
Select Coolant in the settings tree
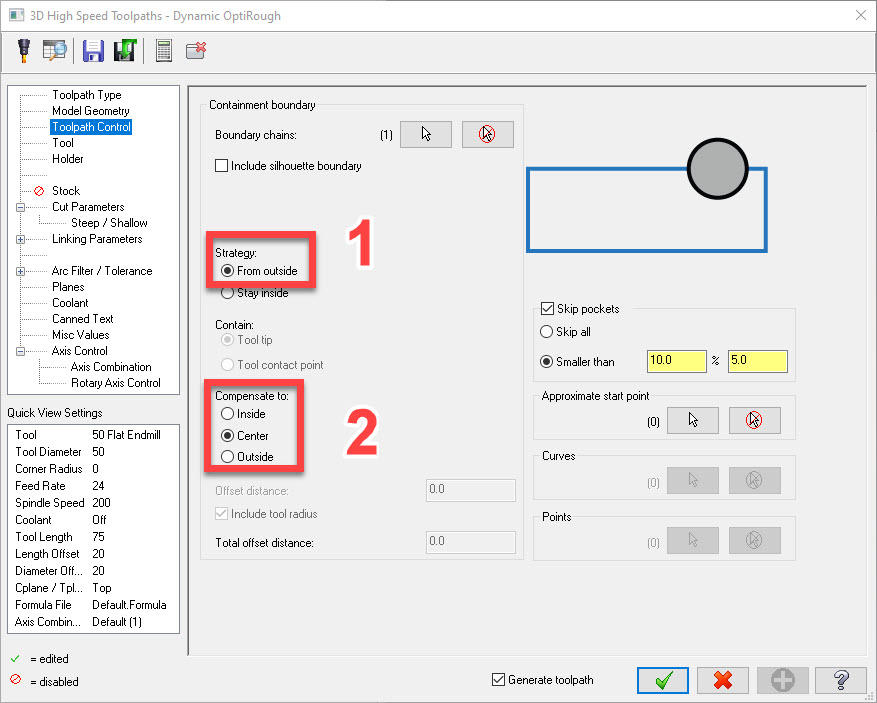click(x=70, y=303)
